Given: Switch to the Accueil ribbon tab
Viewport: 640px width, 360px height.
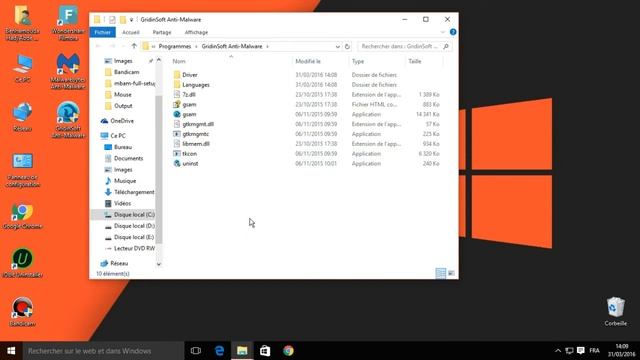Looking at the screenshot, I should tap(131, 32).
